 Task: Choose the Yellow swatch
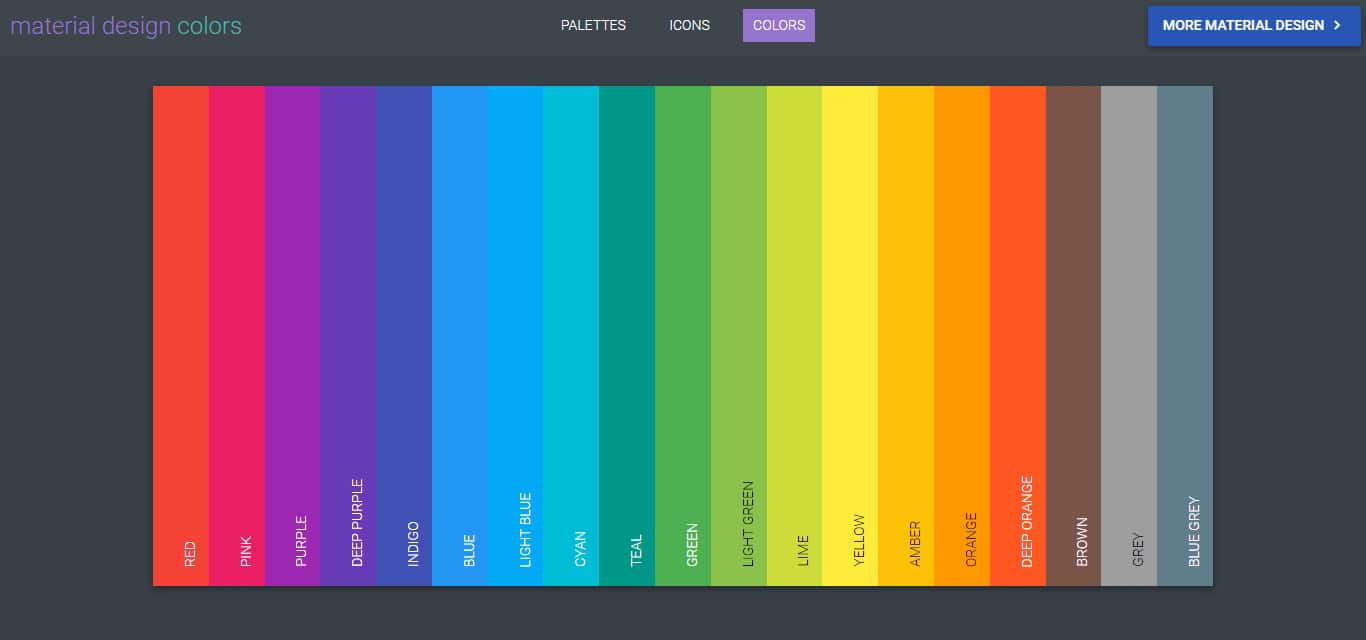[851, 336]
